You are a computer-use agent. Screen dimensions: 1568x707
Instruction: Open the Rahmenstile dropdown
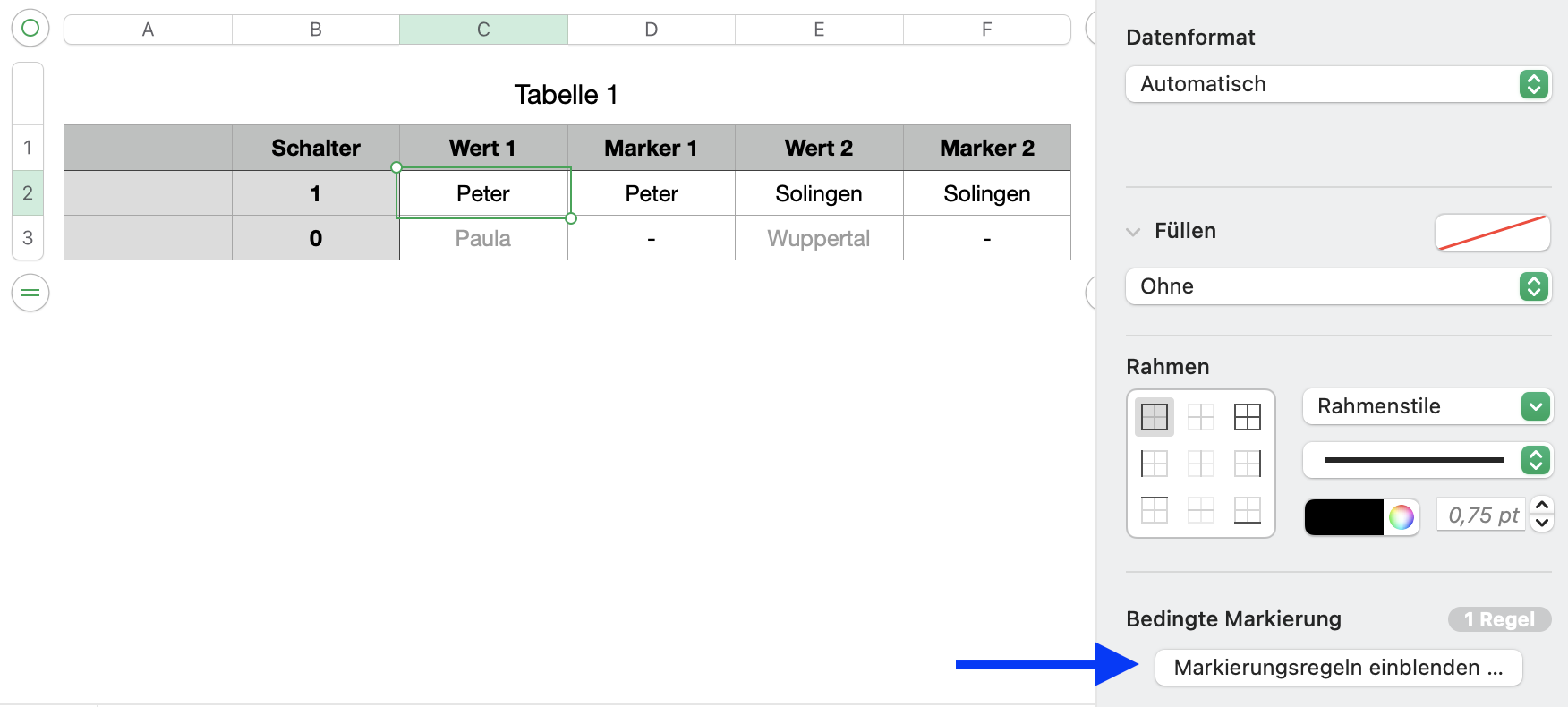point(1427,406)
